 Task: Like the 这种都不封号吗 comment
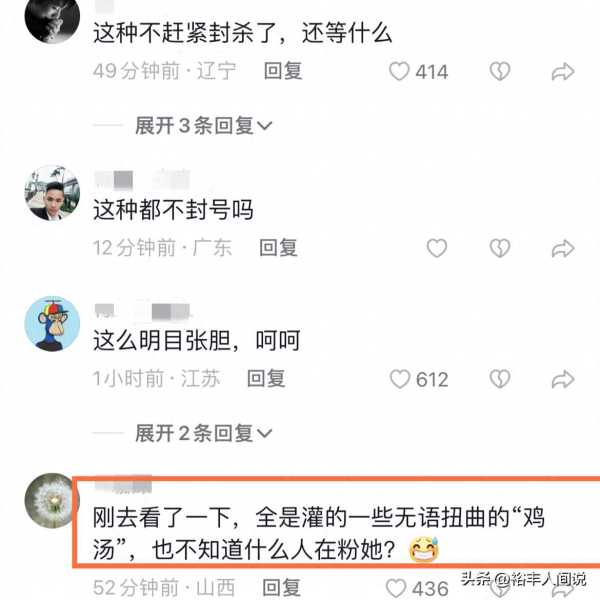[437, 248]
